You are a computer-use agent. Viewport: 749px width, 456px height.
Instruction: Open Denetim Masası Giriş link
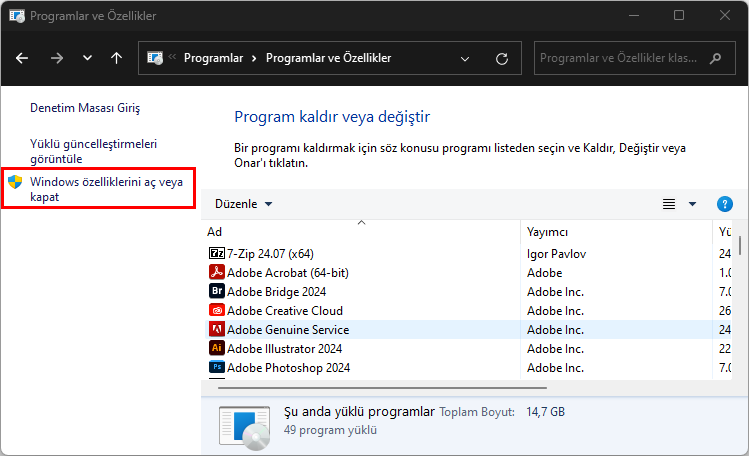click(85, 108)
